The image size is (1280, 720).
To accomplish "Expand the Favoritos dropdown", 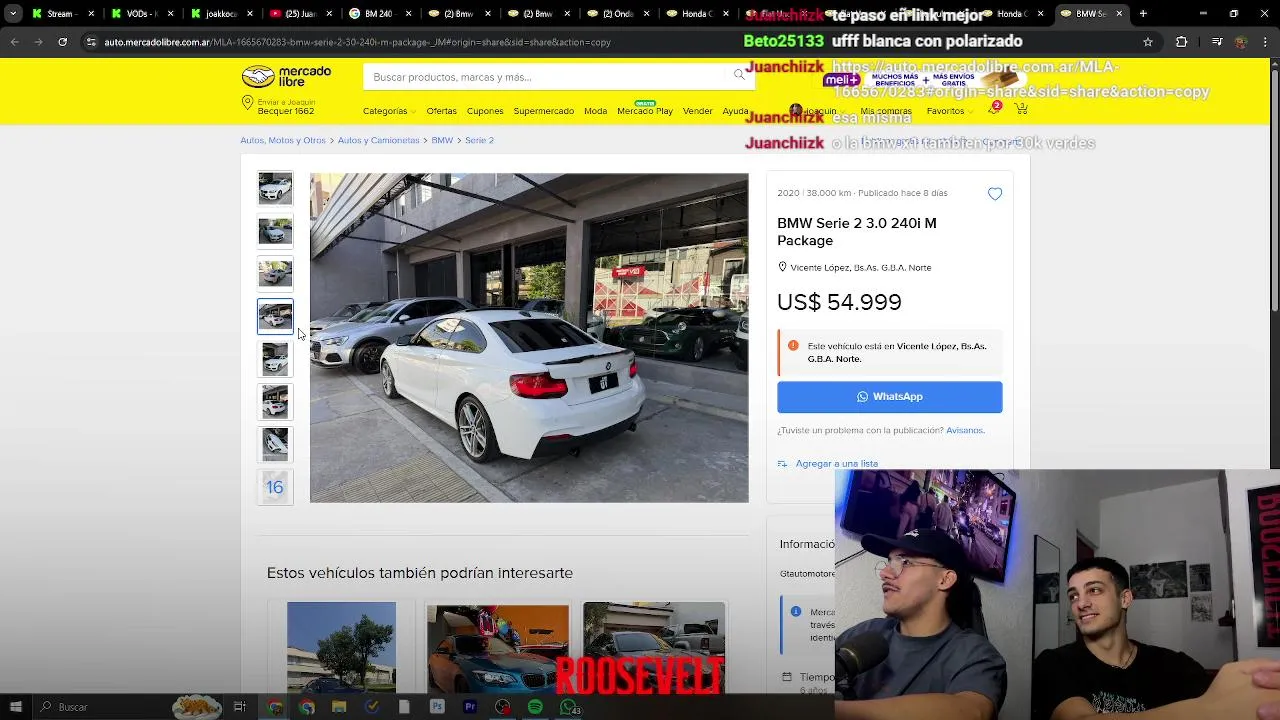I will tap(950, 111).
